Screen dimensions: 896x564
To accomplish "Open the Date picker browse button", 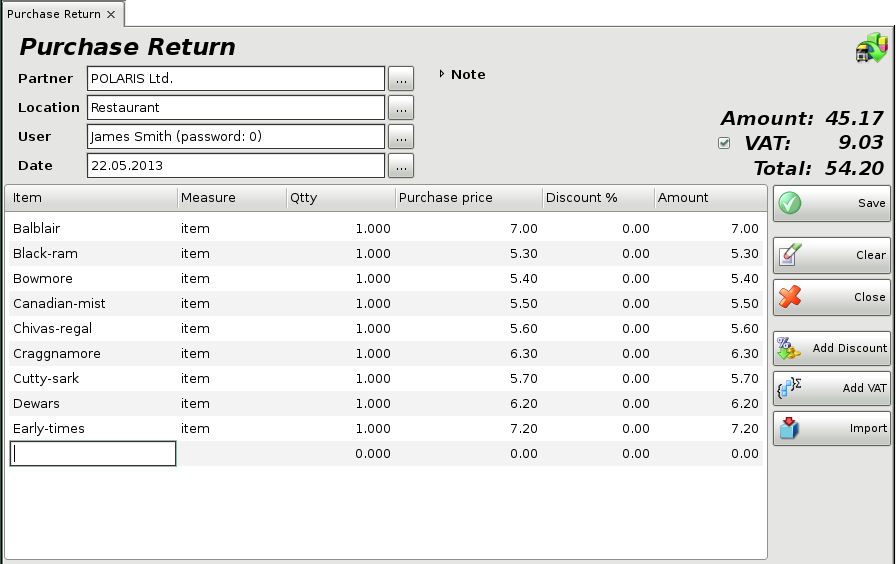I will click(400, 165).
